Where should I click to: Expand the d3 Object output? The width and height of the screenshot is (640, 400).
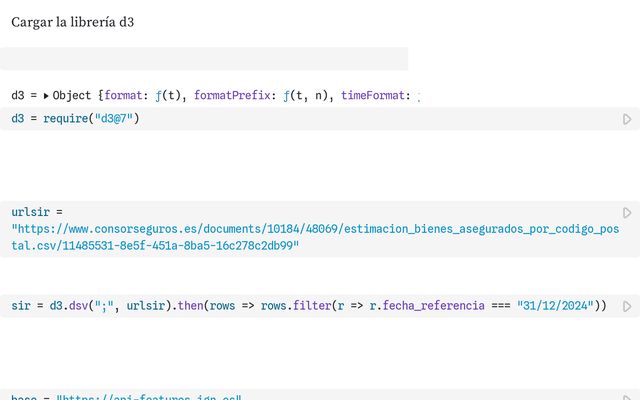click(x=46, y=96)
